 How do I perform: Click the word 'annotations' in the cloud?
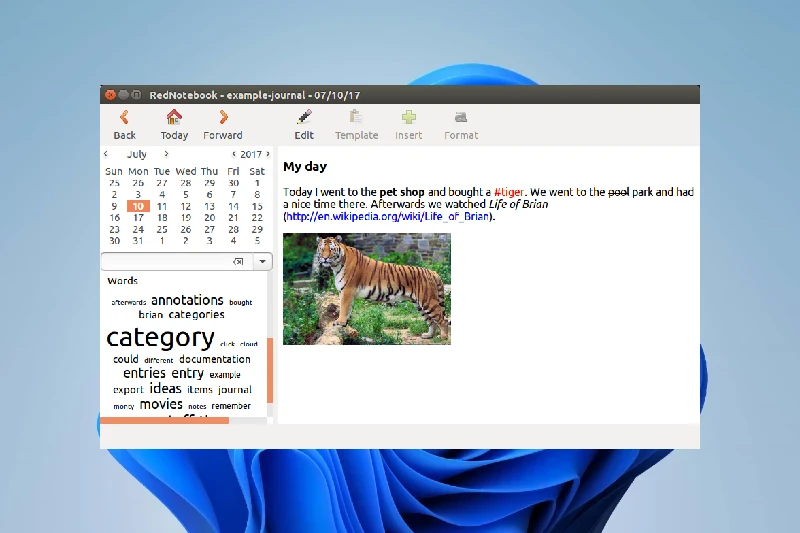(187, 300)
